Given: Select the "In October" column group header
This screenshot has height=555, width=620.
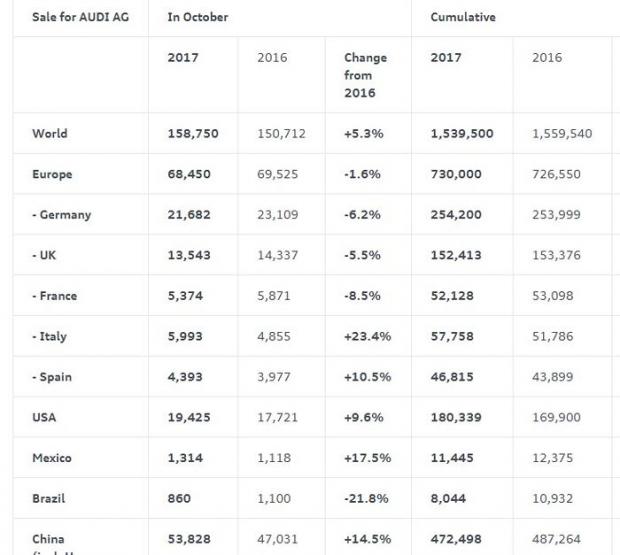Looking at the screenshot, I should click(x=198, y=18).
